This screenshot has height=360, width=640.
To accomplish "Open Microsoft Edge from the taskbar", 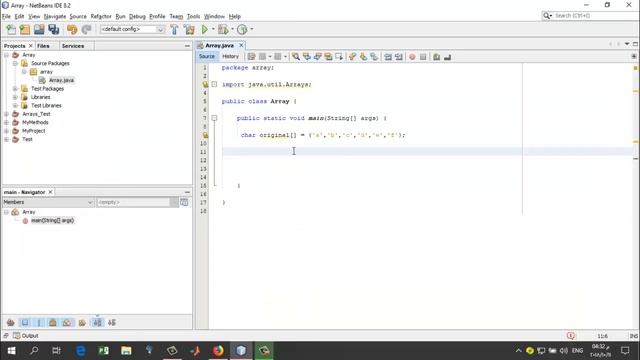I will pyautogui.click(x=80, y=351).
